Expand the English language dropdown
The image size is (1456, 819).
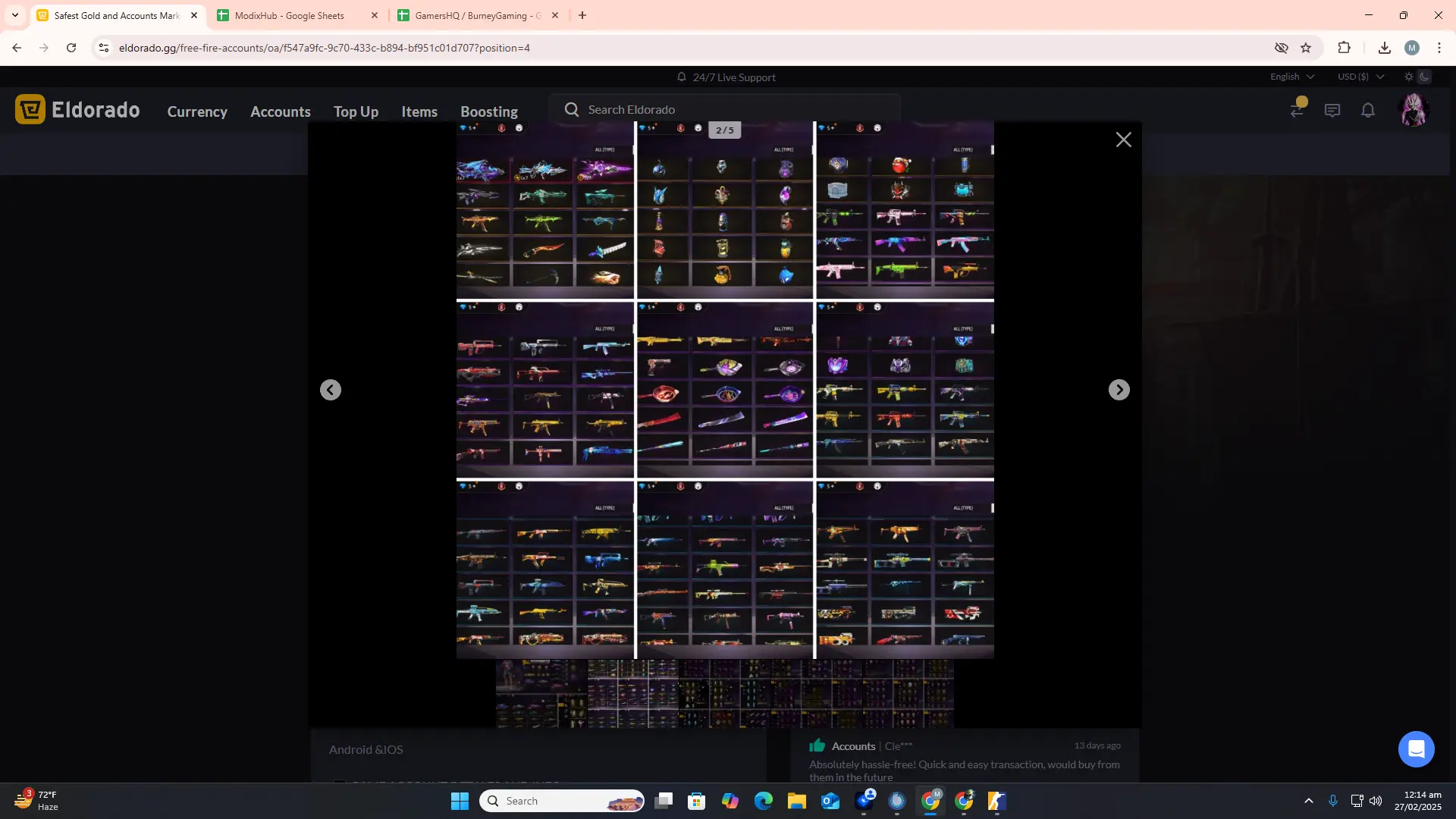pos(1291,77)
